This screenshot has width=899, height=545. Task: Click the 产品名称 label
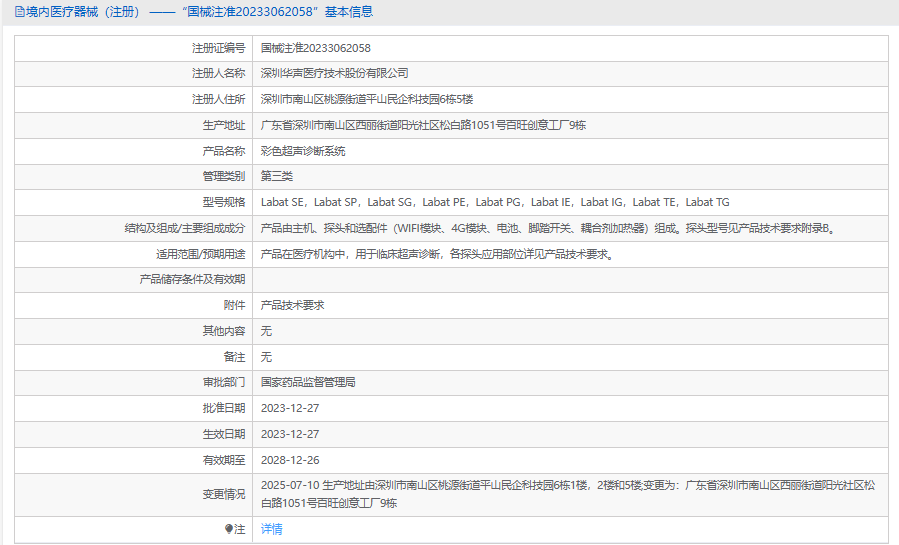(224, 151)
